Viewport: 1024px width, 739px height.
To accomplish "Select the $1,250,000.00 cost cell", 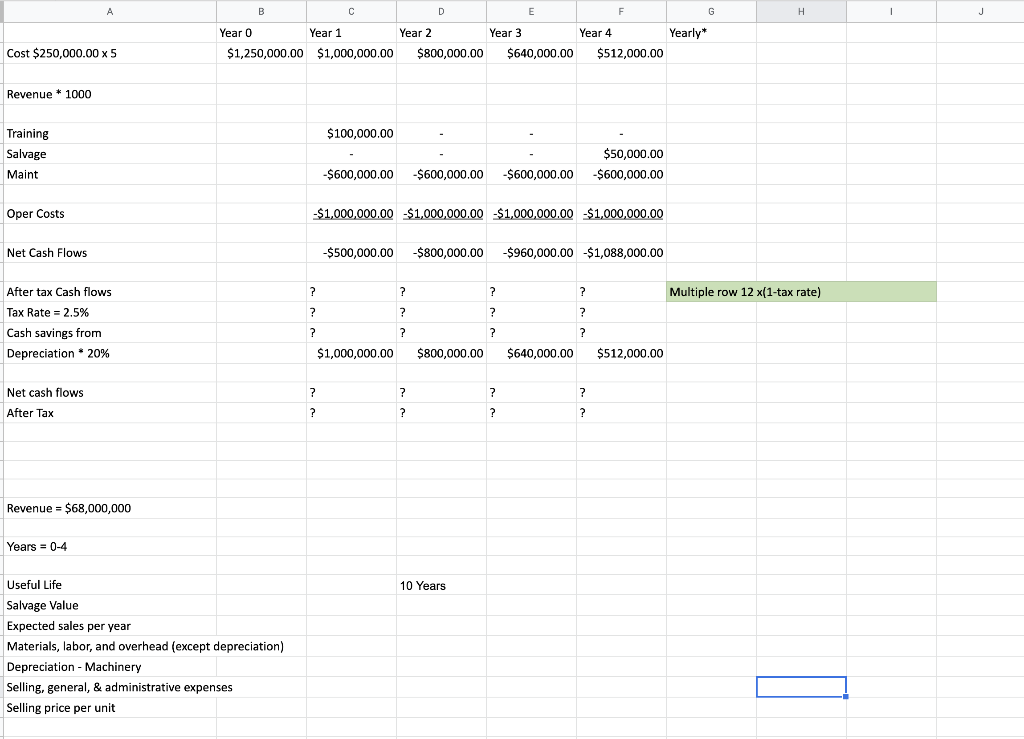I will click(261, 54).
